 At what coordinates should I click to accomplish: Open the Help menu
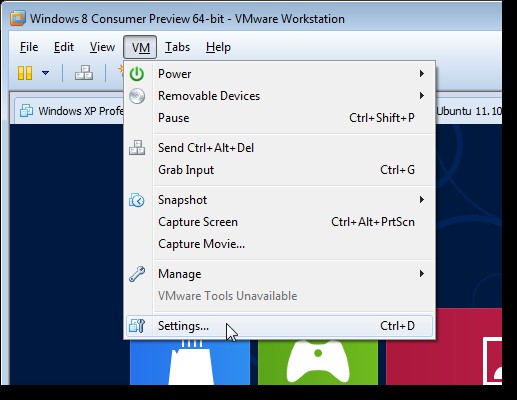[x=218, y=47]
